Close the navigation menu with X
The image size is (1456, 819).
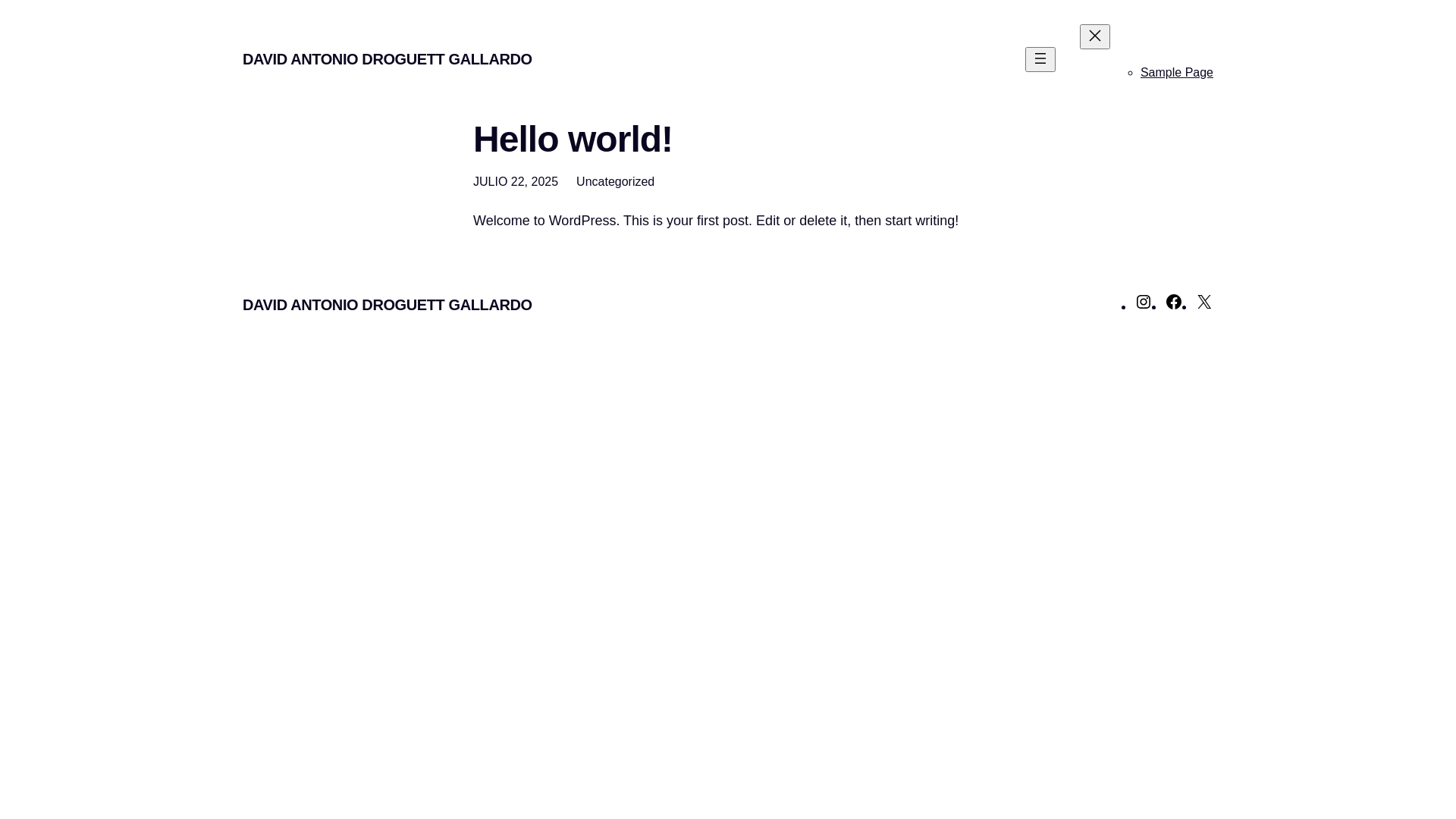pos(1094,36)
